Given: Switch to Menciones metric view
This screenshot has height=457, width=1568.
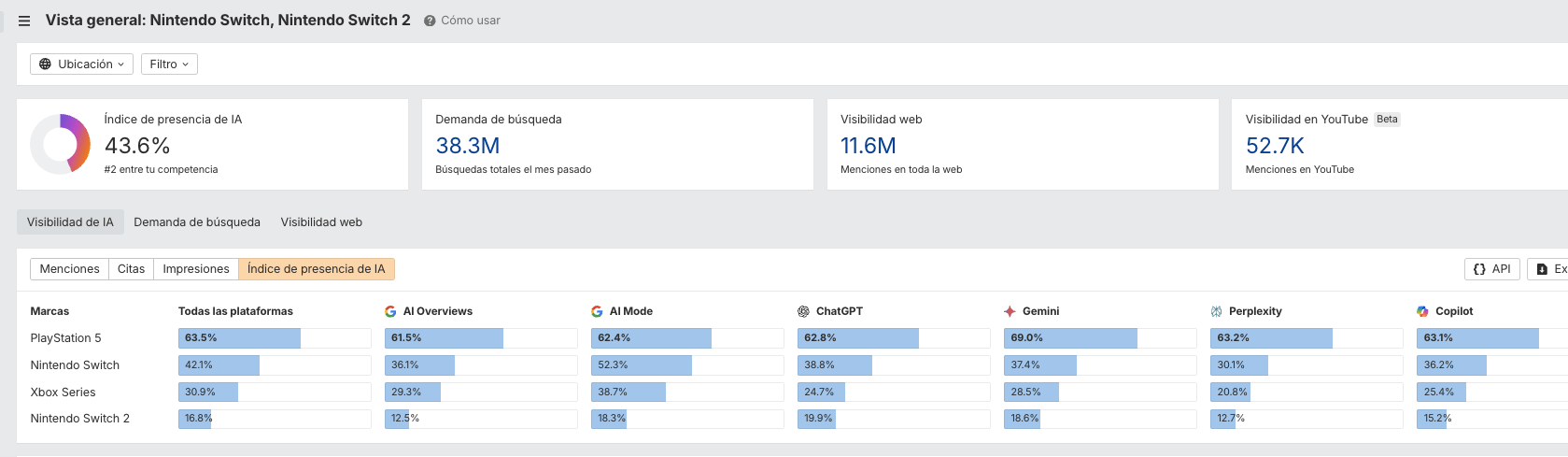Looking at the screenshot, I should 69,269.
